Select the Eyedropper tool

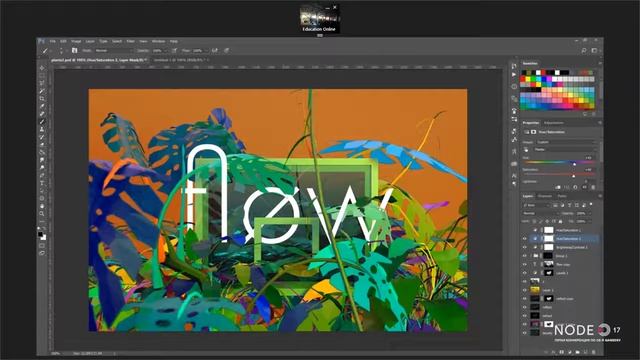(x=42, y=106)
